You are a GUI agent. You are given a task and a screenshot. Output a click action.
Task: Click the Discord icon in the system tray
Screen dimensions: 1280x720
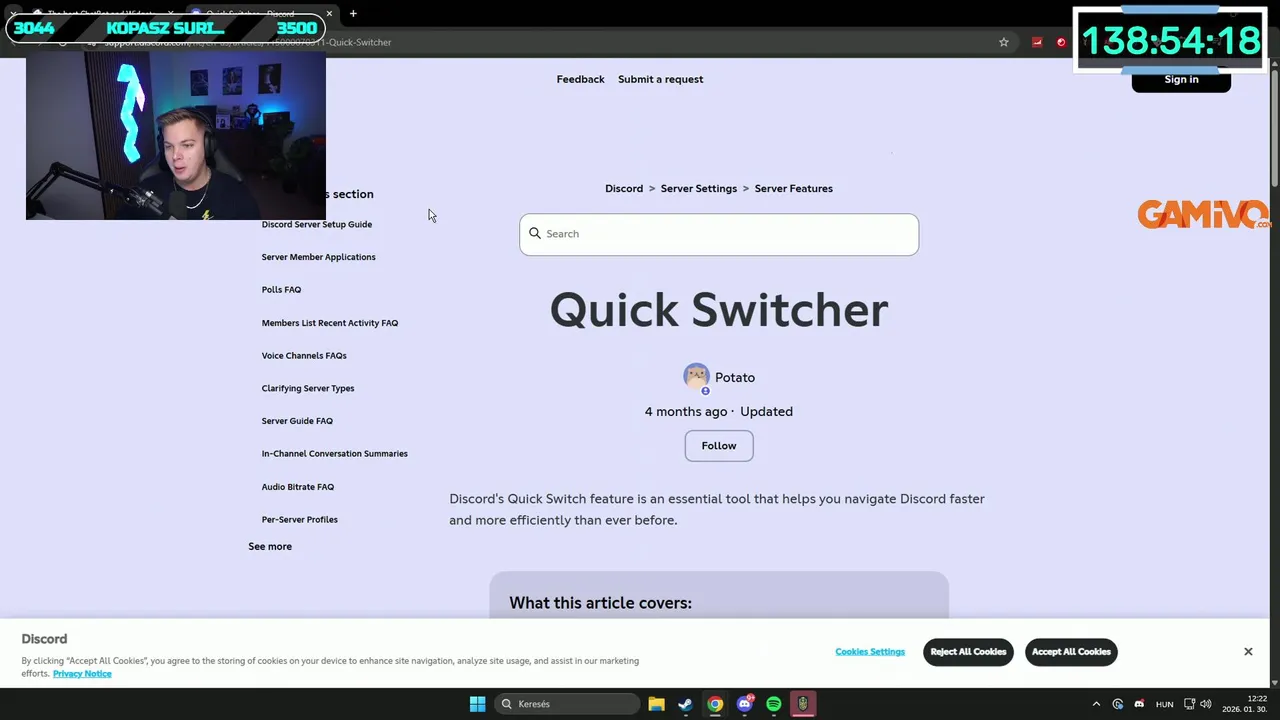tap(1139, 704)
